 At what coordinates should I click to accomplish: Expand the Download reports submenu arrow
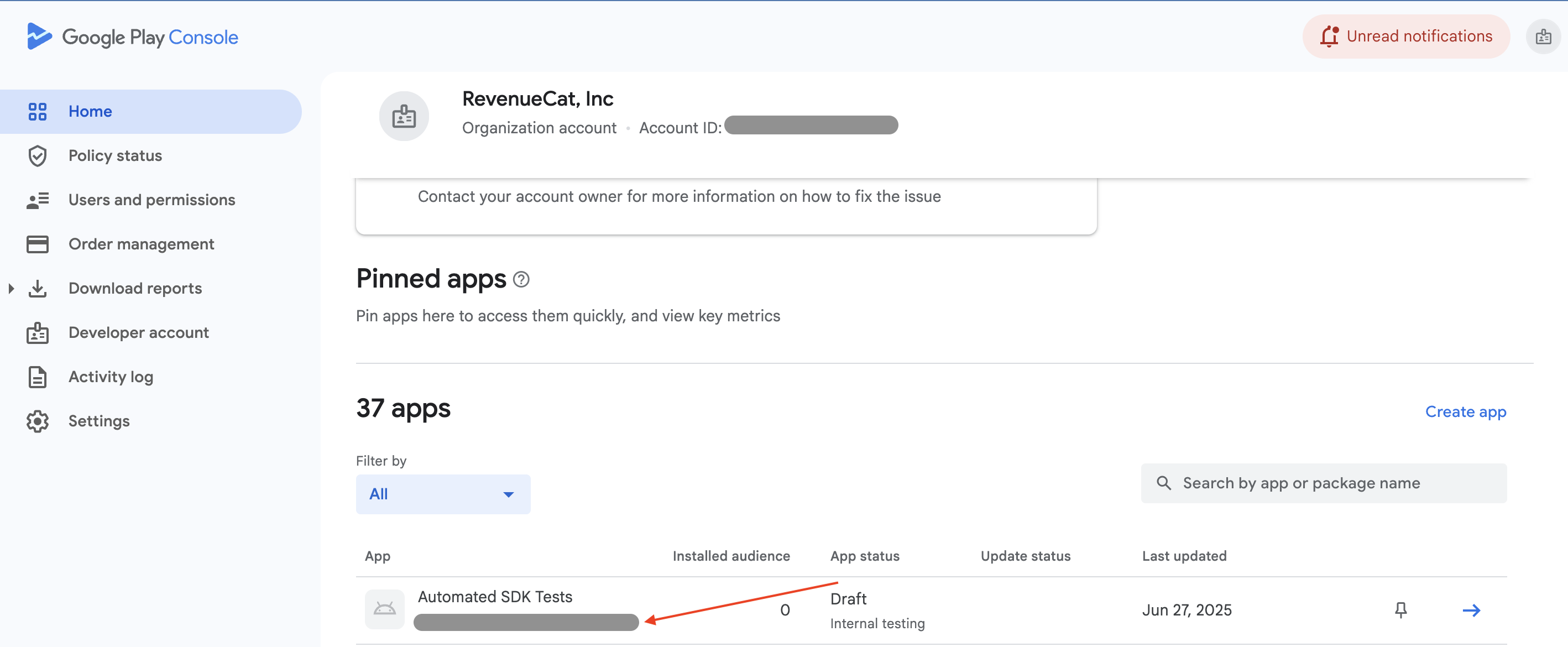pyautogui.click(x=11, y=289)
